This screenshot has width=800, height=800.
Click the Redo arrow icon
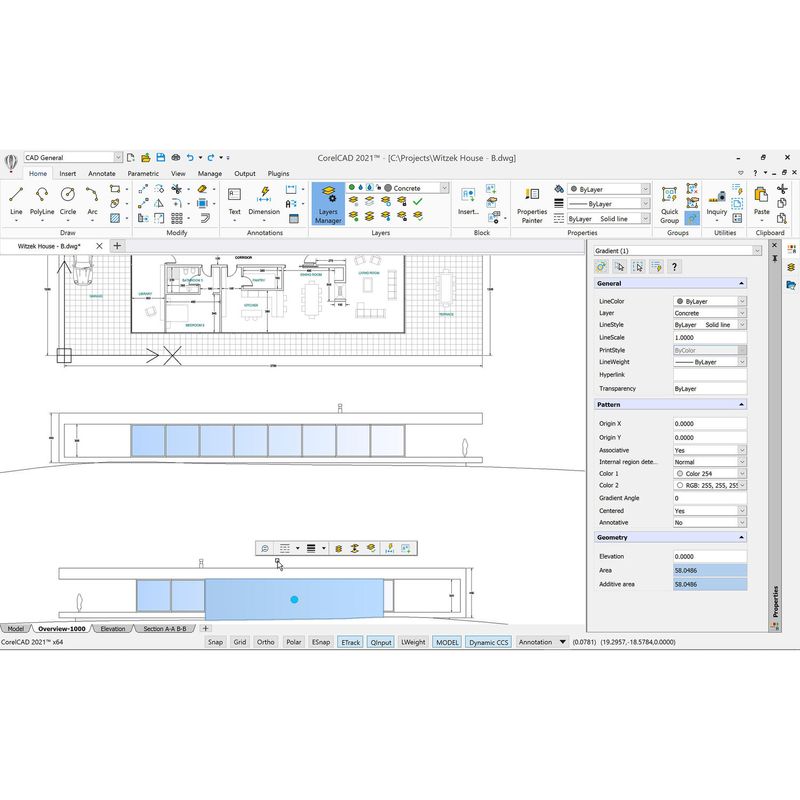click(211, 158)
